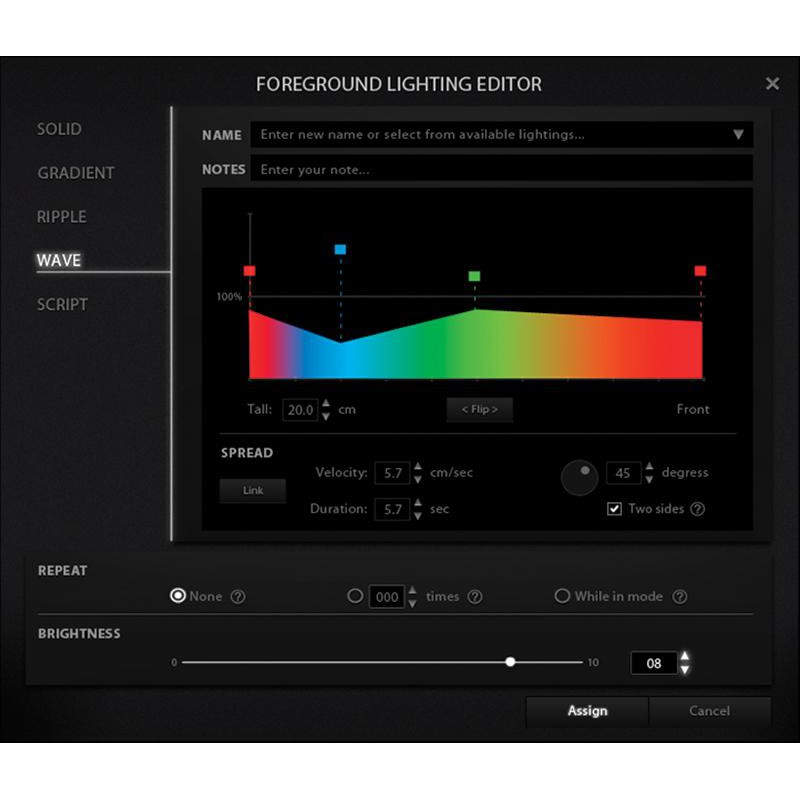Select the repeat times radio button
The width and height of the screenshot is (800, 800).
(x=355, y=596)
